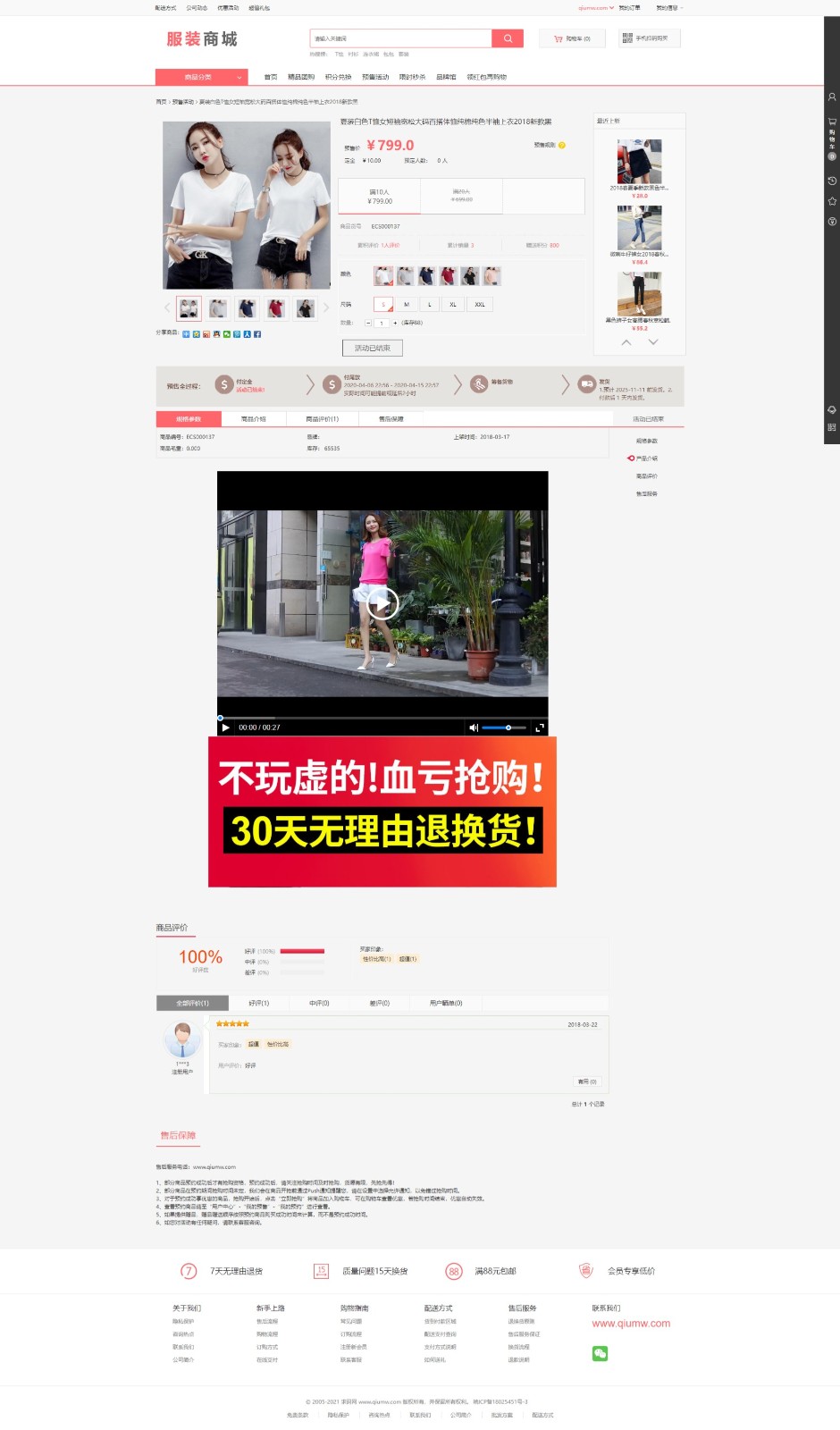Screen dimensions: 840x1430
Task: Filter reviews by 差评(0) tab
Action: coord(380,1003)
